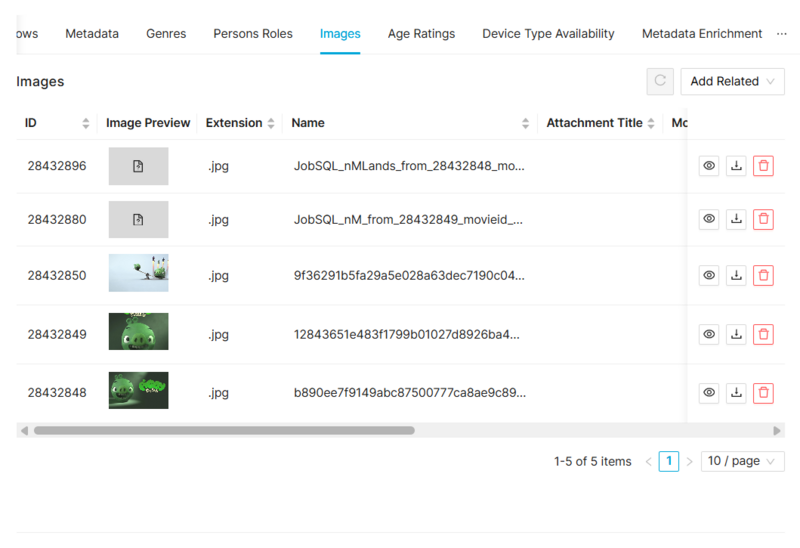Screen dimensions: 800x548
Task: Open thumbnail preview for image 28432849
Action: pos(138,331)
